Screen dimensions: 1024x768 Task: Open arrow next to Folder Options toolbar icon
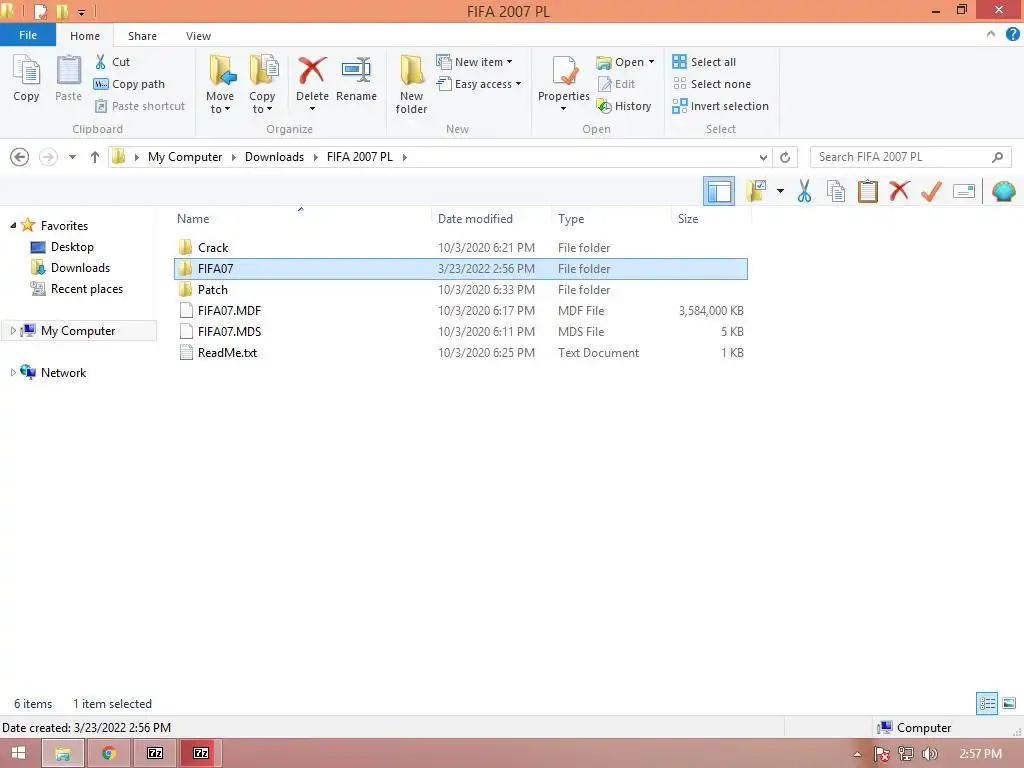pyautogui.click(x=780, y=191)
